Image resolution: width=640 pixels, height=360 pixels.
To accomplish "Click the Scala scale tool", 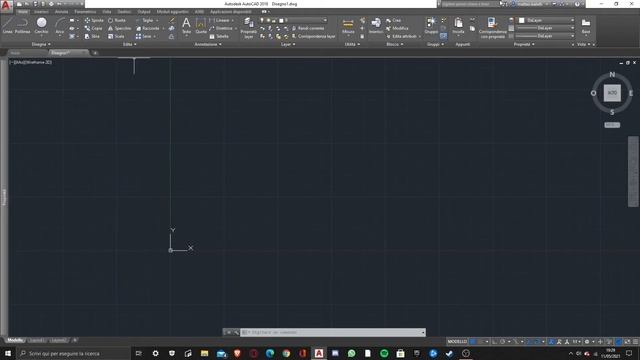I will (x=116, y=36).
